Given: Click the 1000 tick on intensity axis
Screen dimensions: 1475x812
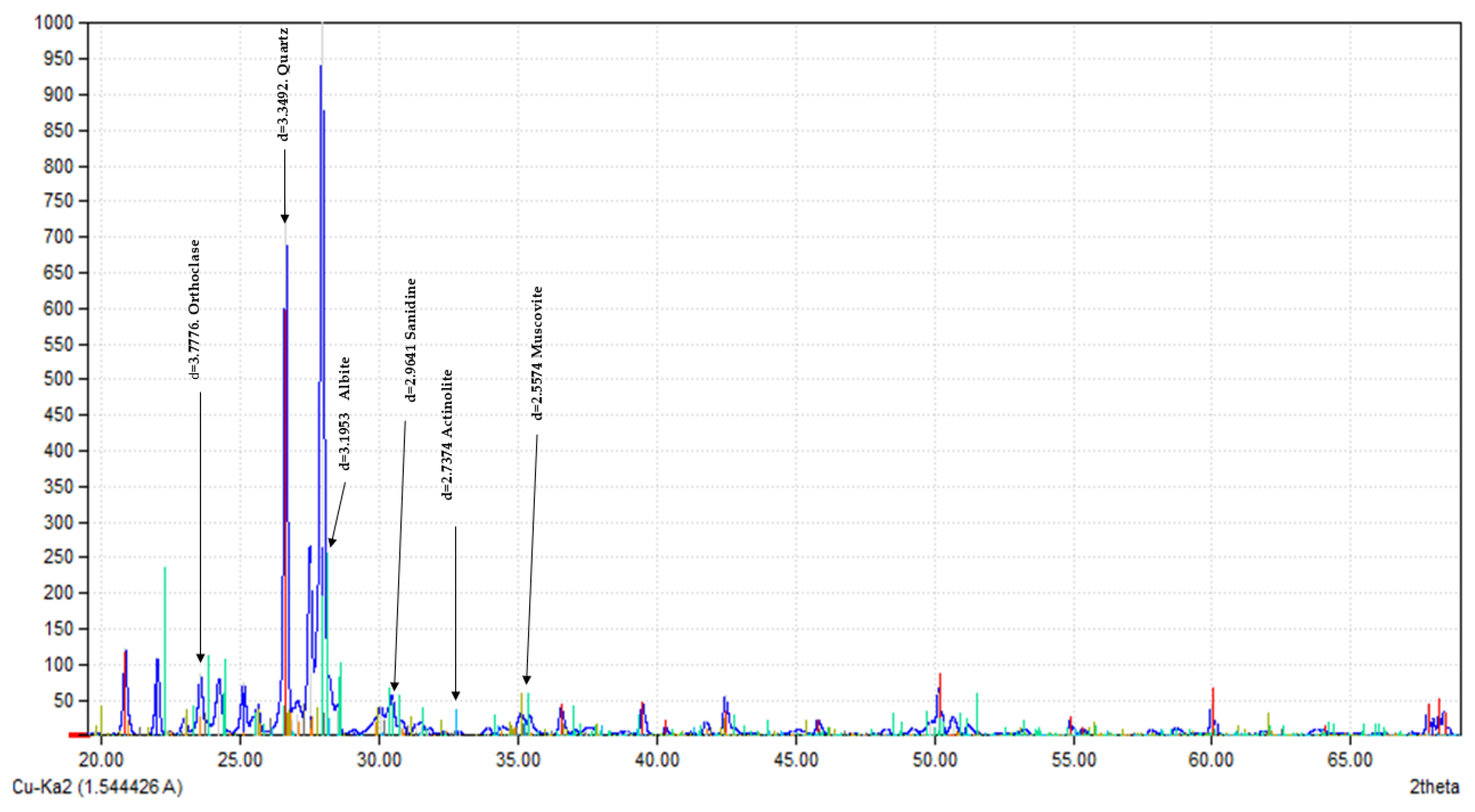Looking at the screenshot, I should click(54, 23).
